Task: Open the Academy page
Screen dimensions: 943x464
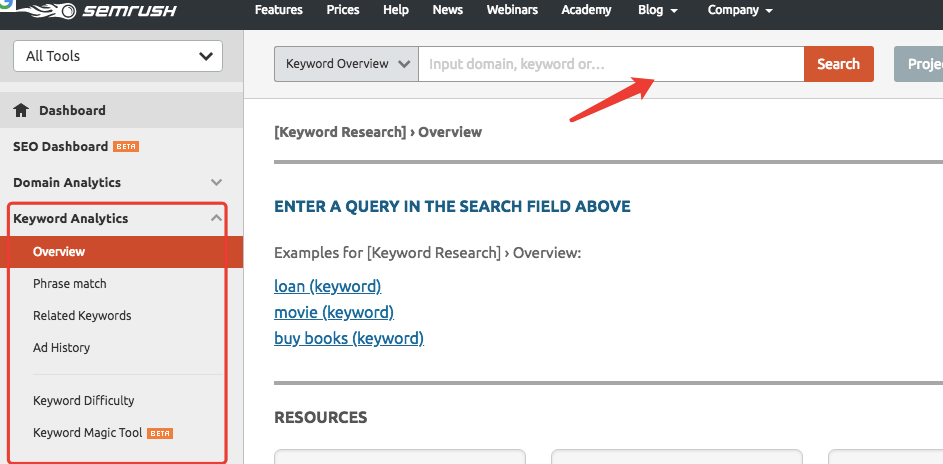Action: (x=586, y=10)
